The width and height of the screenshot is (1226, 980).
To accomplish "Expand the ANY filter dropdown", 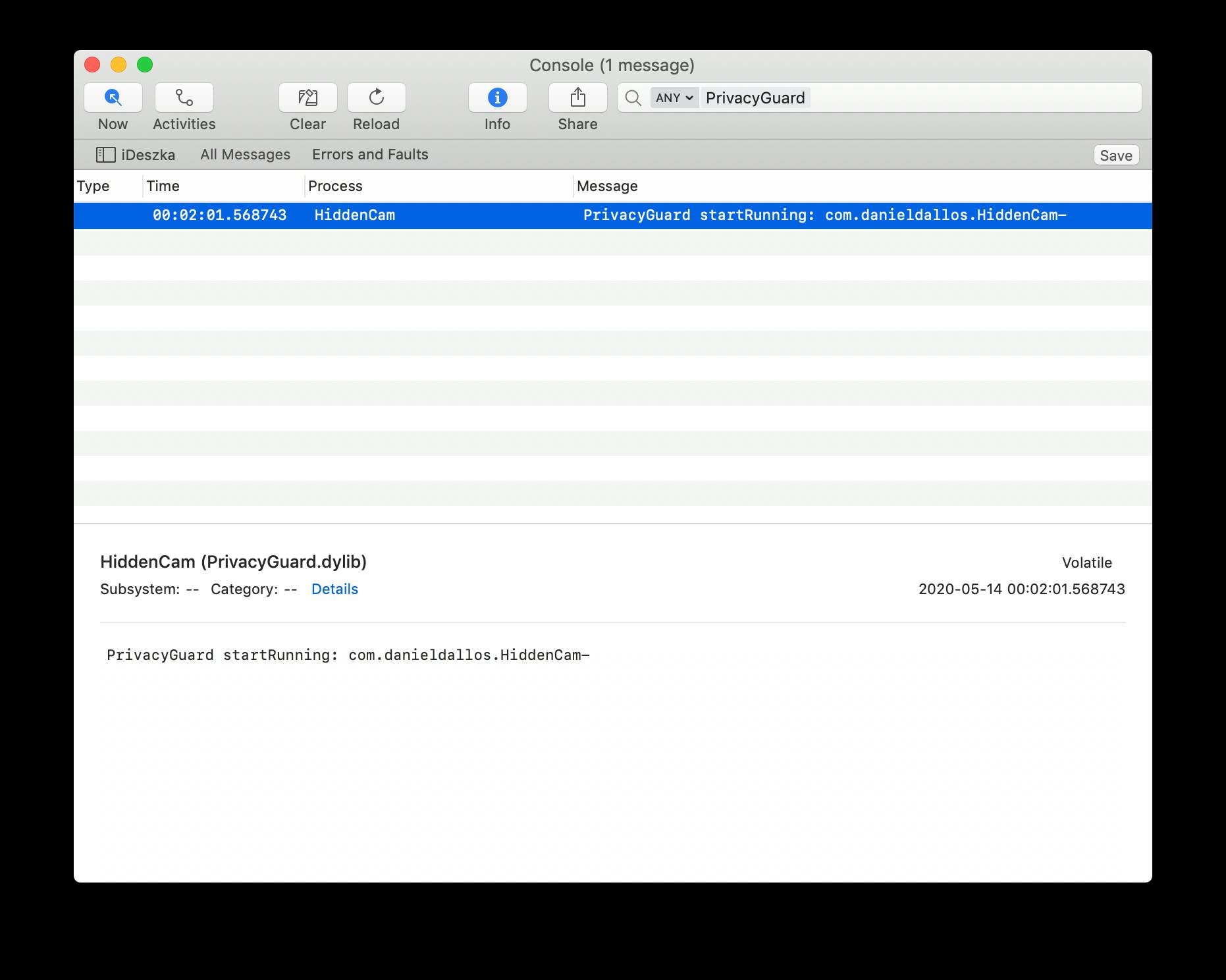I will (x=674, y=98).
